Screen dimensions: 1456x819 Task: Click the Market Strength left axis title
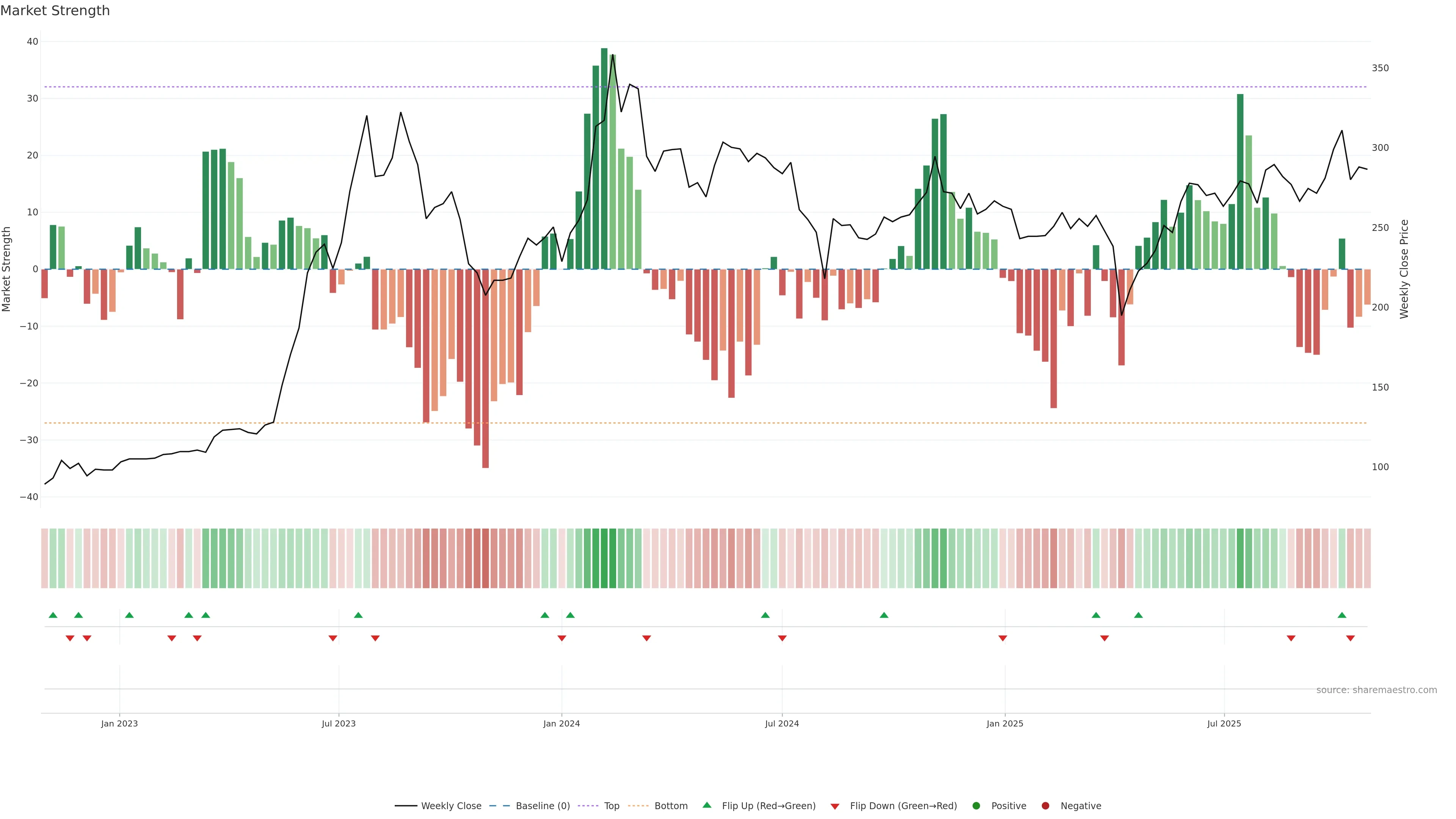[x=7, y=269]
